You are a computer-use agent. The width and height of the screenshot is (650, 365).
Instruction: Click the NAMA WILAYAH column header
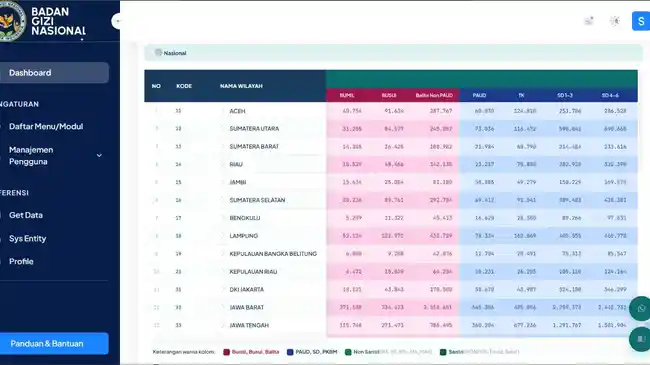point(241,86)
